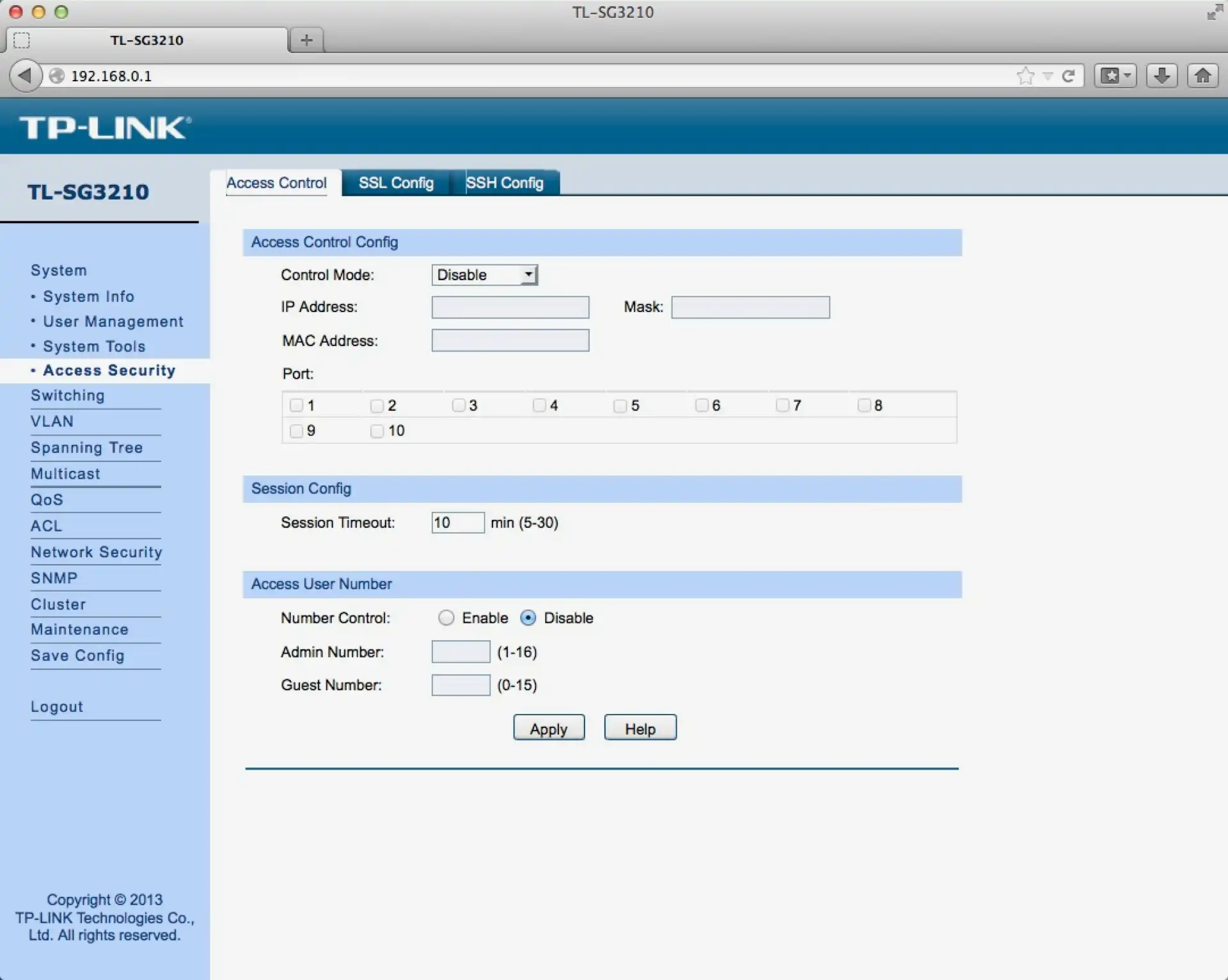Click the Logout link in sidebar
Image resolution: width=1228 pixels, height=980 pixels.
tap(57, 707)
